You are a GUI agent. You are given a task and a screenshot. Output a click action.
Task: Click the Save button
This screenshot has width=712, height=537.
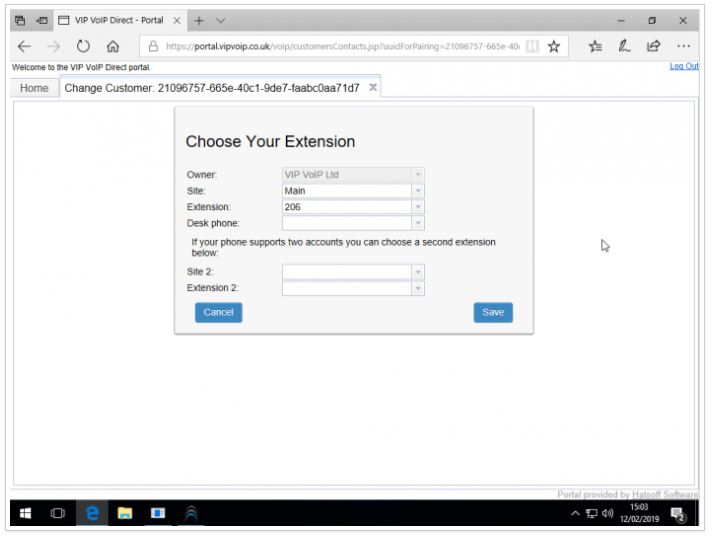tap(493, 312)
